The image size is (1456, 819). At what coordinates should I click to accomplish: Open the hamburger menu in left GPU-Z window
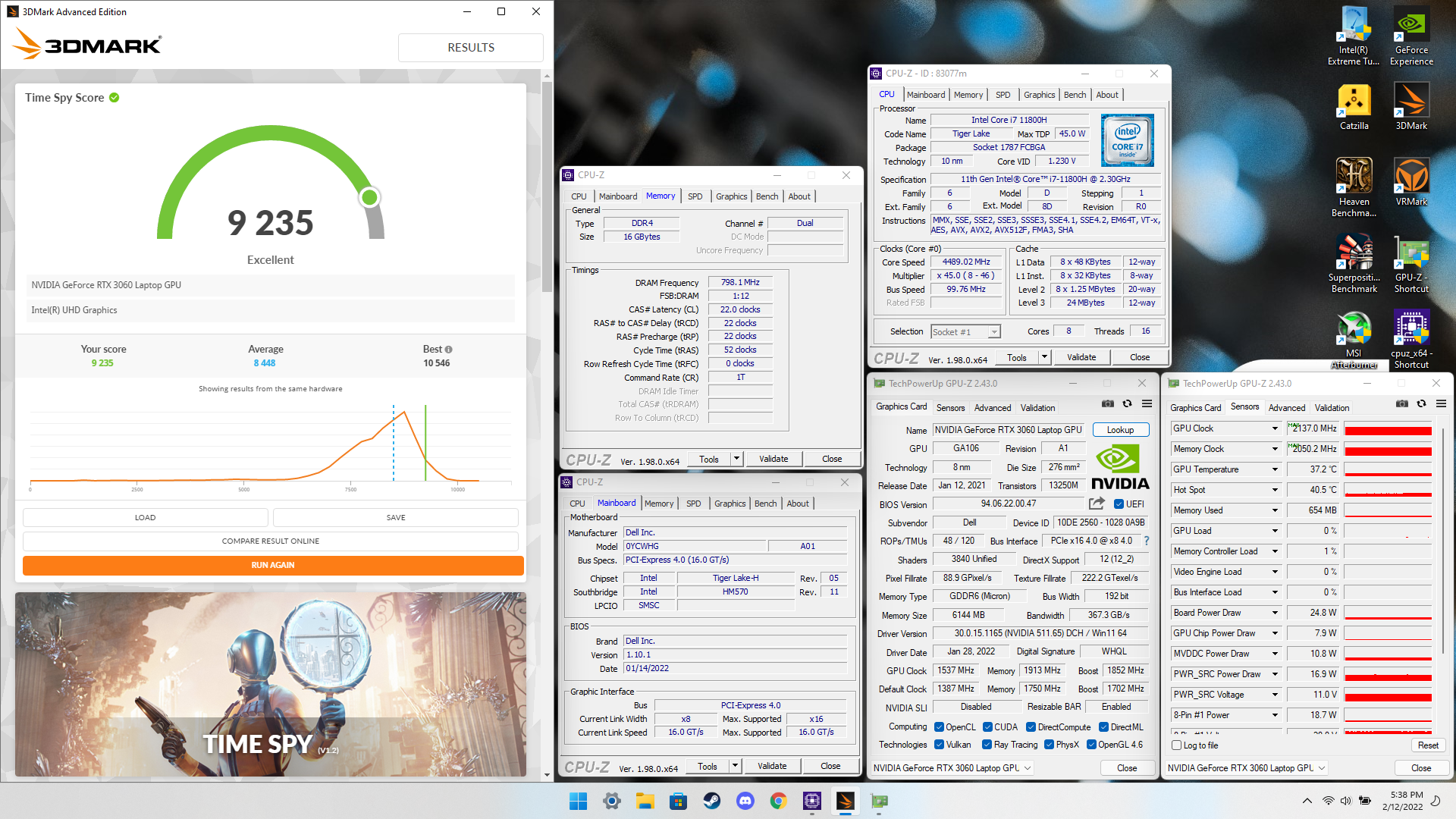click(x=1147, y=403)
